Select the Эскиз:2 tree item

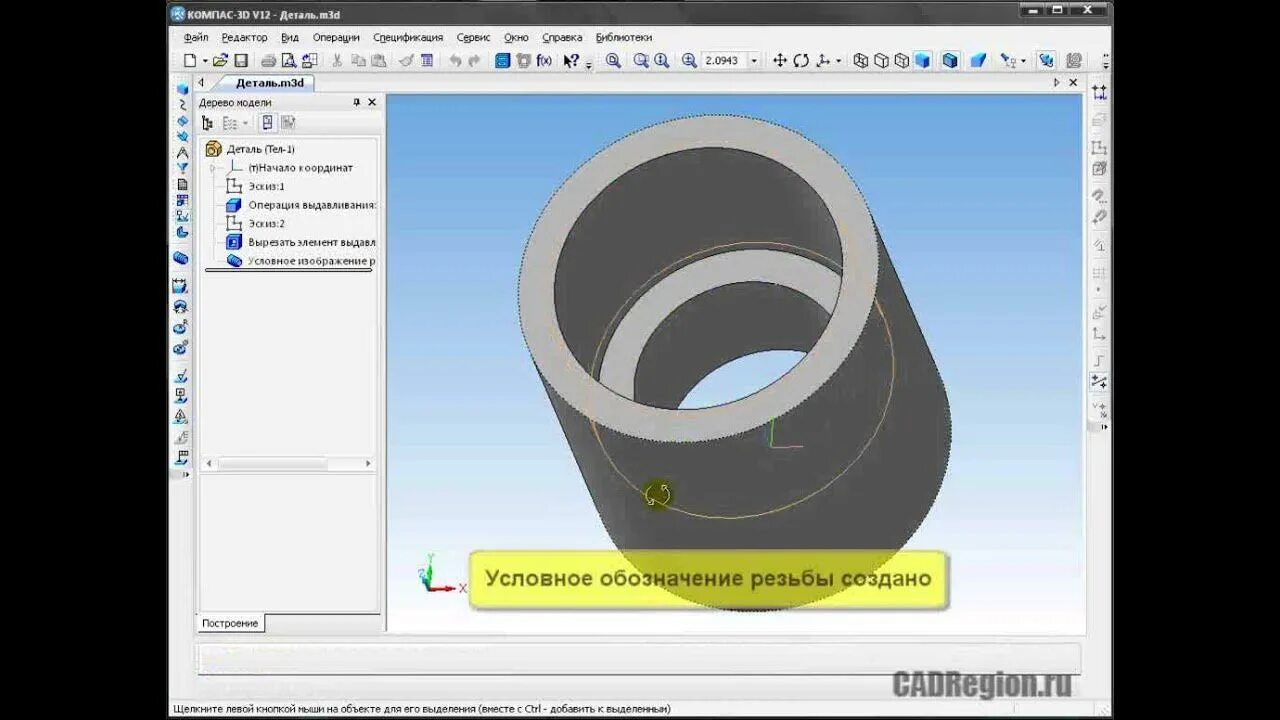pyautogui.click(x=267, y=224)
